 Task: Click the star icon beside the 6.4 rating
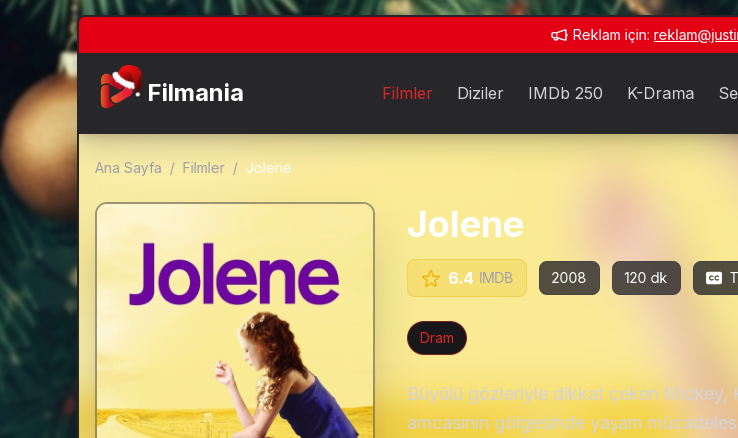click(431, 279)
